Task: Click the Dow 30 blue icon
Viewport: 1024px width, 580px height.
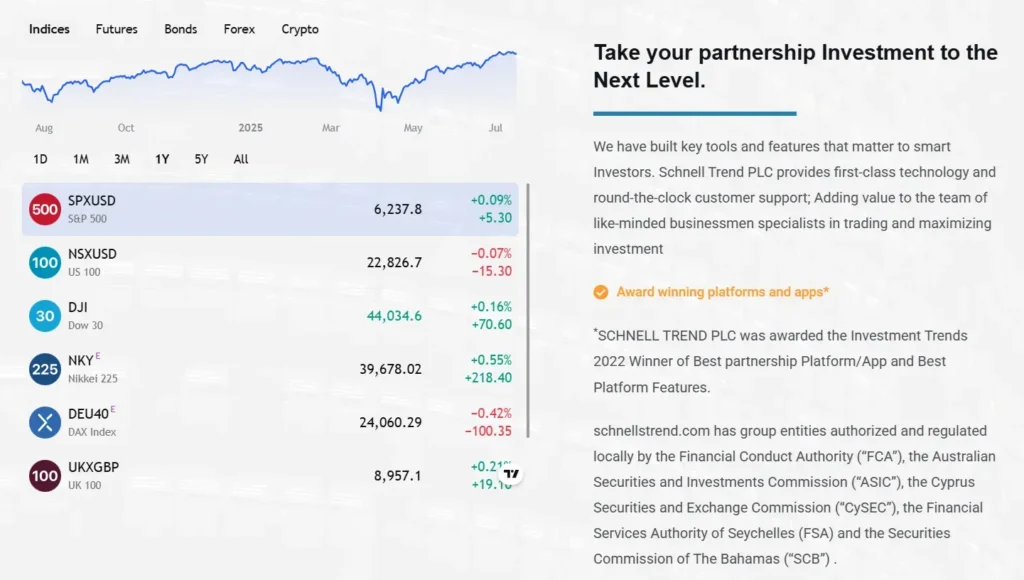Action: coord(44,316)
